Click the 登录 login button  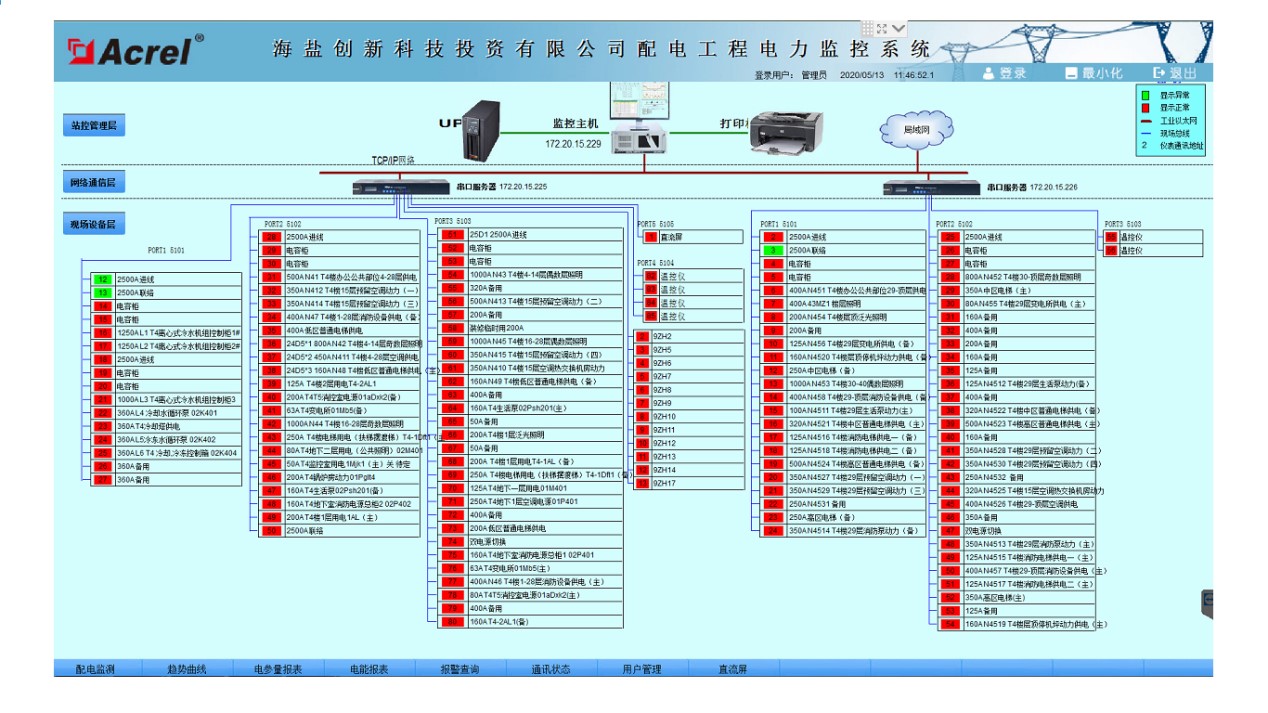click(1004, 73)
